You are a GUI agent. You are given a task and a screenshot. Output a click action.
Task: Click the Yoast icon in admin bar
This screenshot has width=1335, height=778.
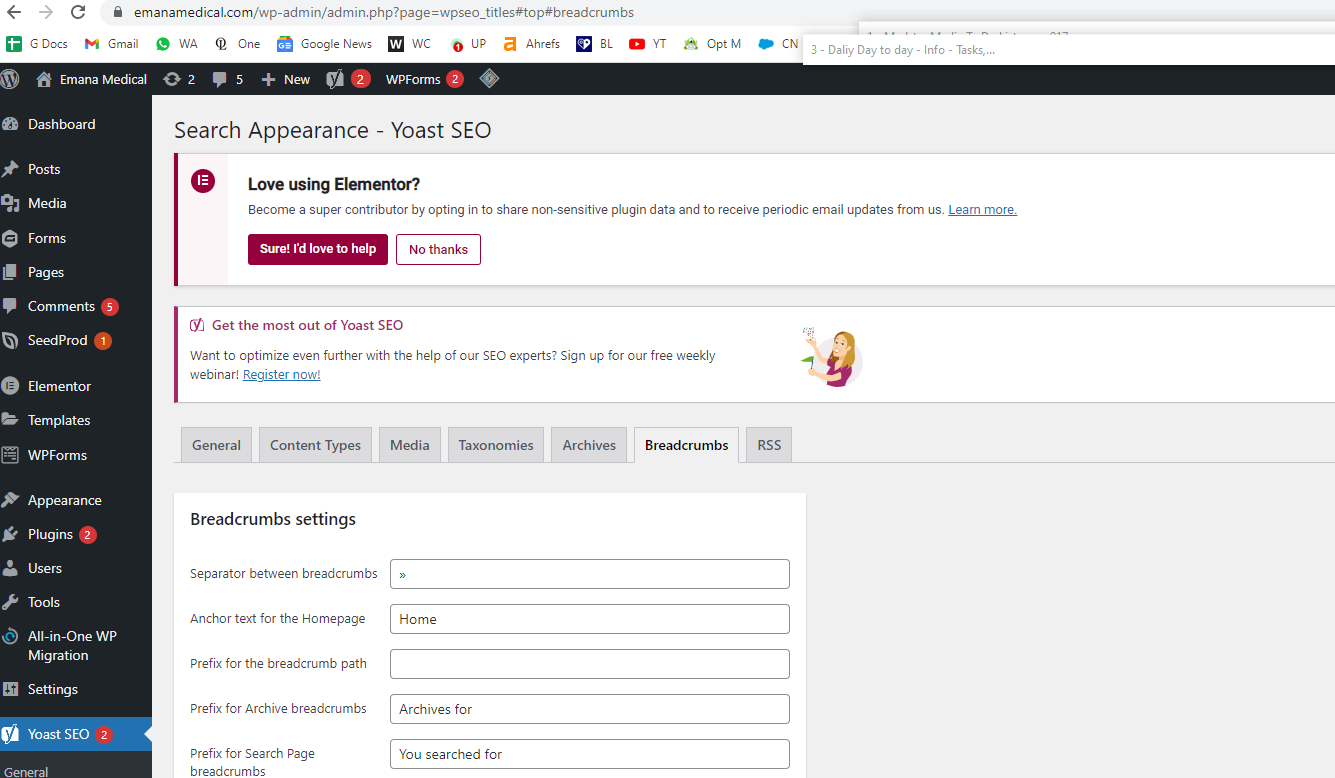click(336, 79)
